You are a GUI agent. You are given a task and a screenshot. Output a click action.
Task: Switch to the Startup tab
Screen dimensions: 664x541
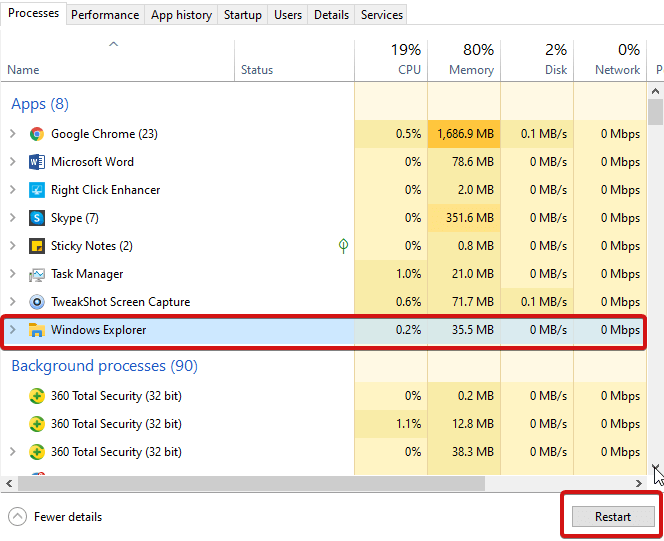coord(243,15)
